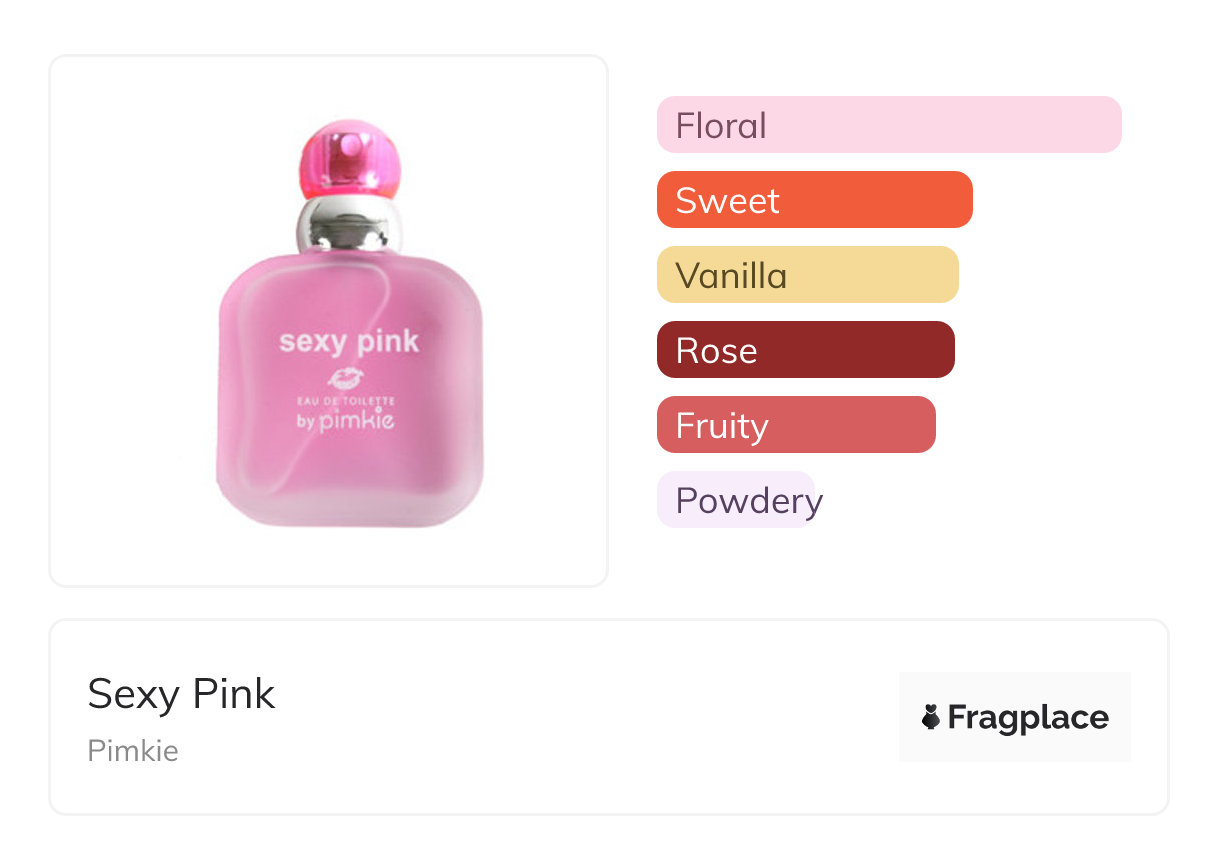Select the Floral accord bar
This screenshot has height=864, width=1218.
tap(888, 125)
